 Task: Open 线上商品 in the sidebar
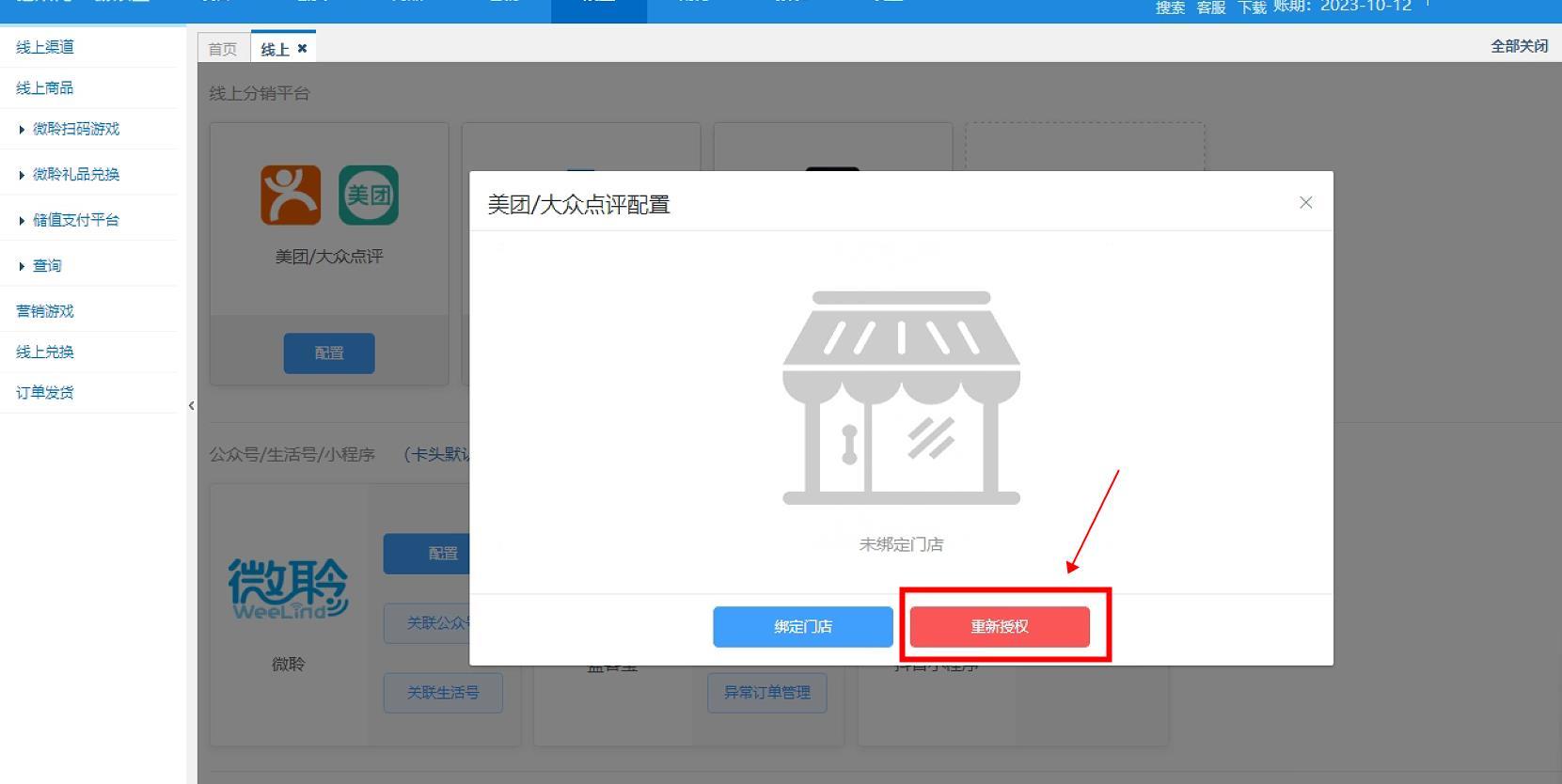coord(45,88)
